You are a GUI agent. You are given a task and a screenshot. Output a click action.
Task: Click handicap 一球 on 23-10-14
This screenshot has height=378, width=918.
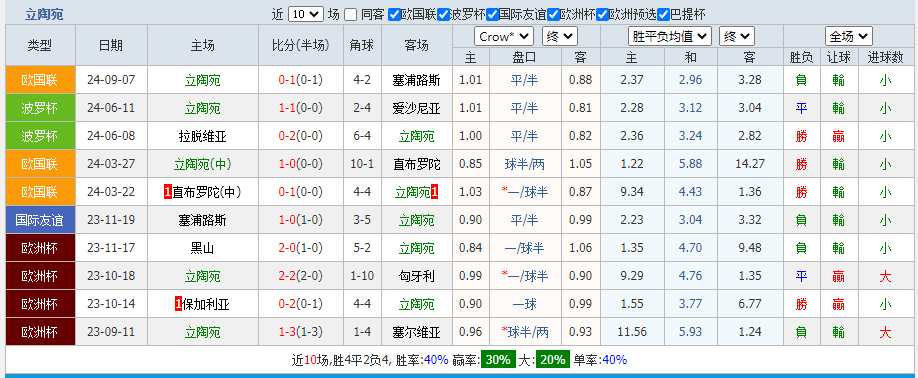(x=525, y=304)
